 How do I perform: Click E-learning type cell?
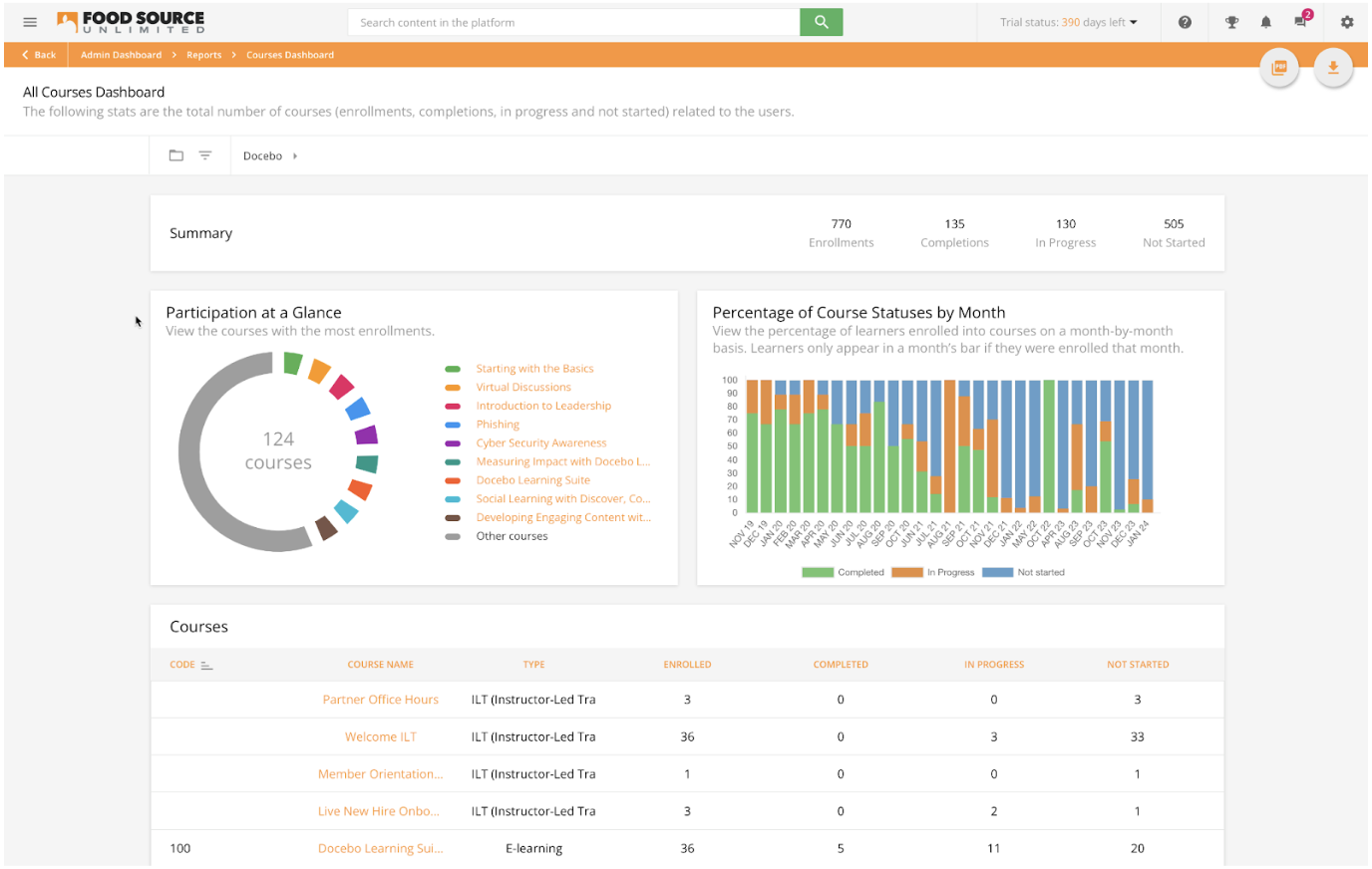534,849
